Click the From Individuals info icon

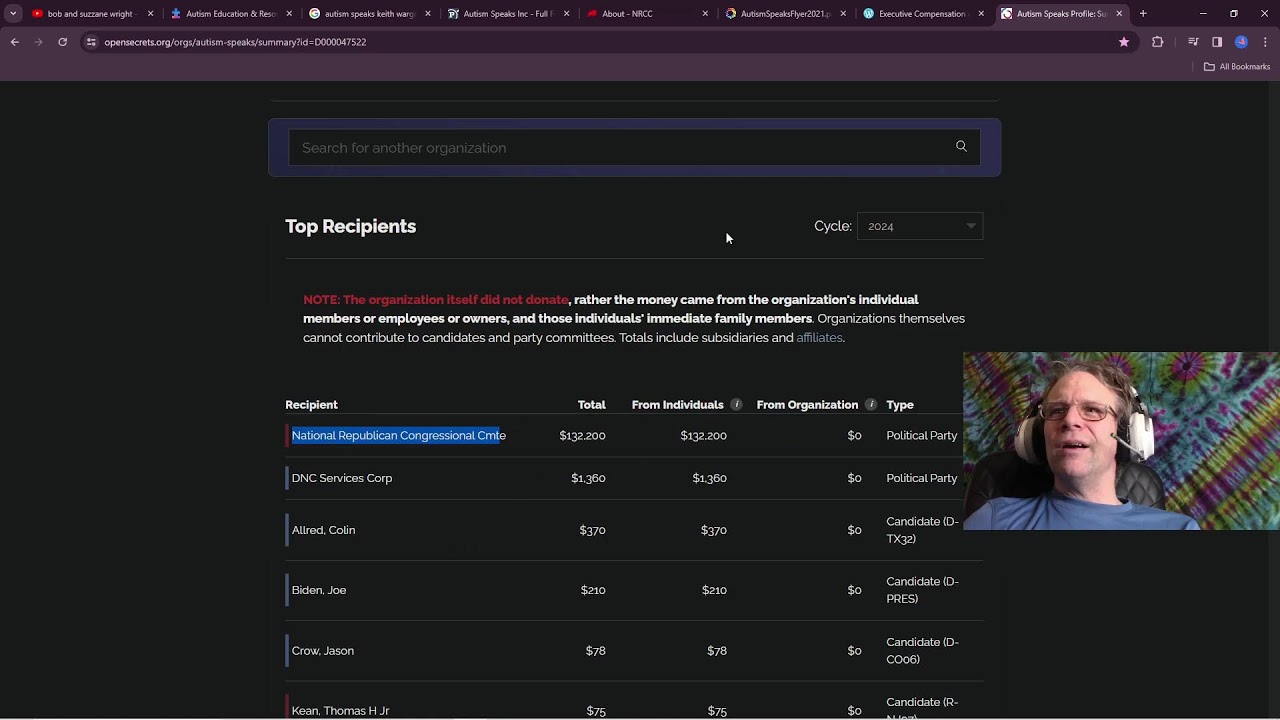(x=736, y=405)
